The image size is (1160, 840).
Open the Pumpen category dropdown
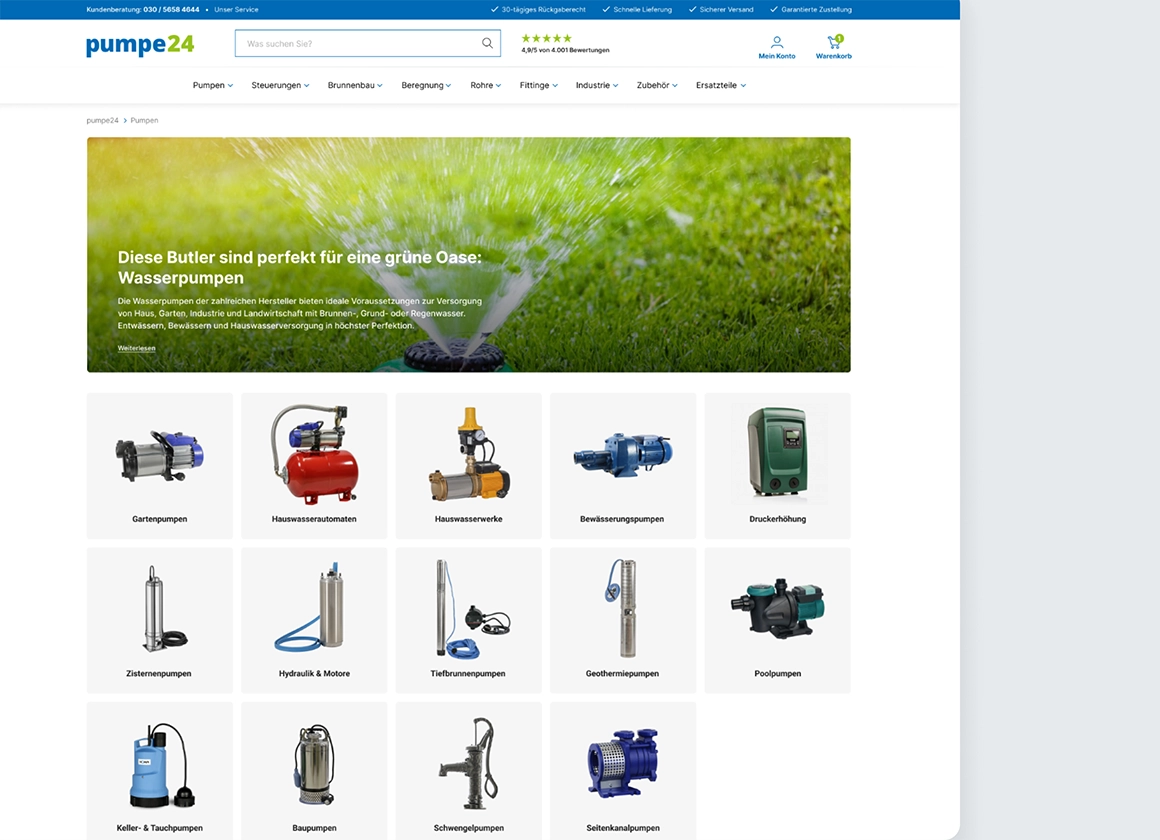[212, 85]
